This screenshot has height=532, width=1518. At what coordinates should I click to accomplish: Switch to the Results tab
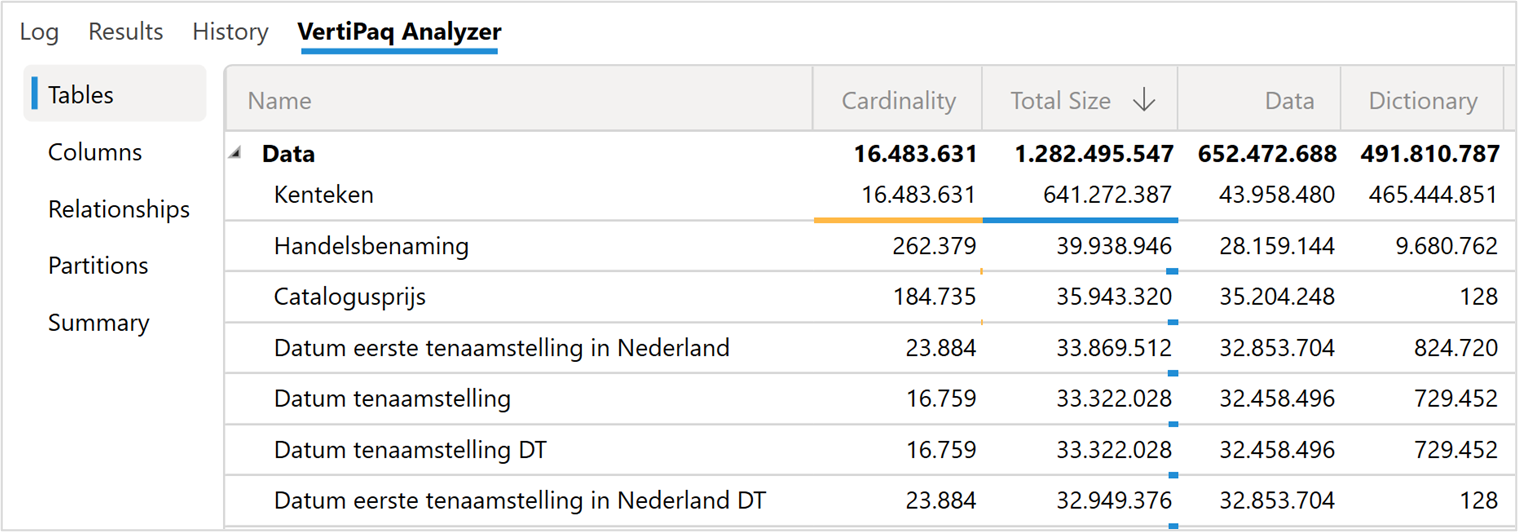click(125, 32)
